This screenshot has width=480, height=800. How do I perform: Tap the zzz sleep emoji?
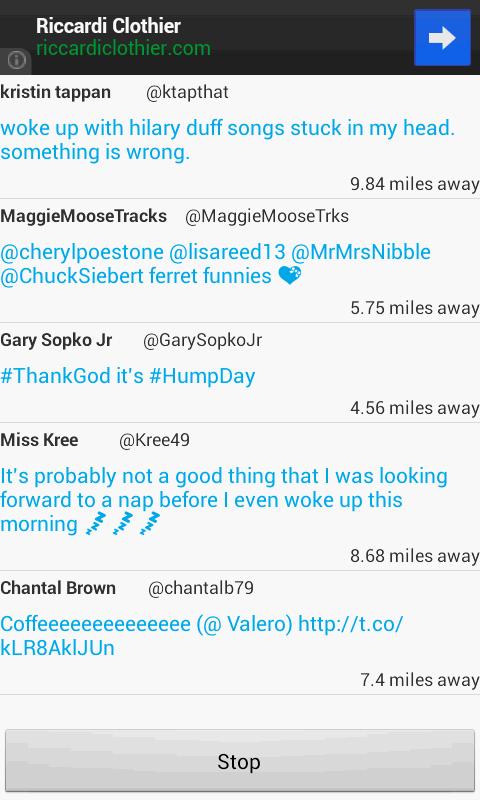[123, 524]
